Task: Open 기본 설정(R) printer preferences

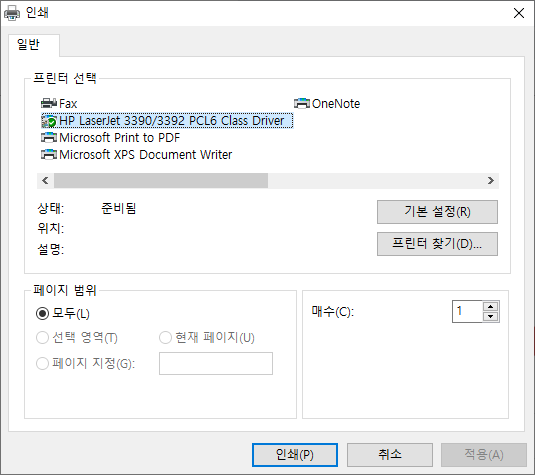Action: [x=437, y=212]
